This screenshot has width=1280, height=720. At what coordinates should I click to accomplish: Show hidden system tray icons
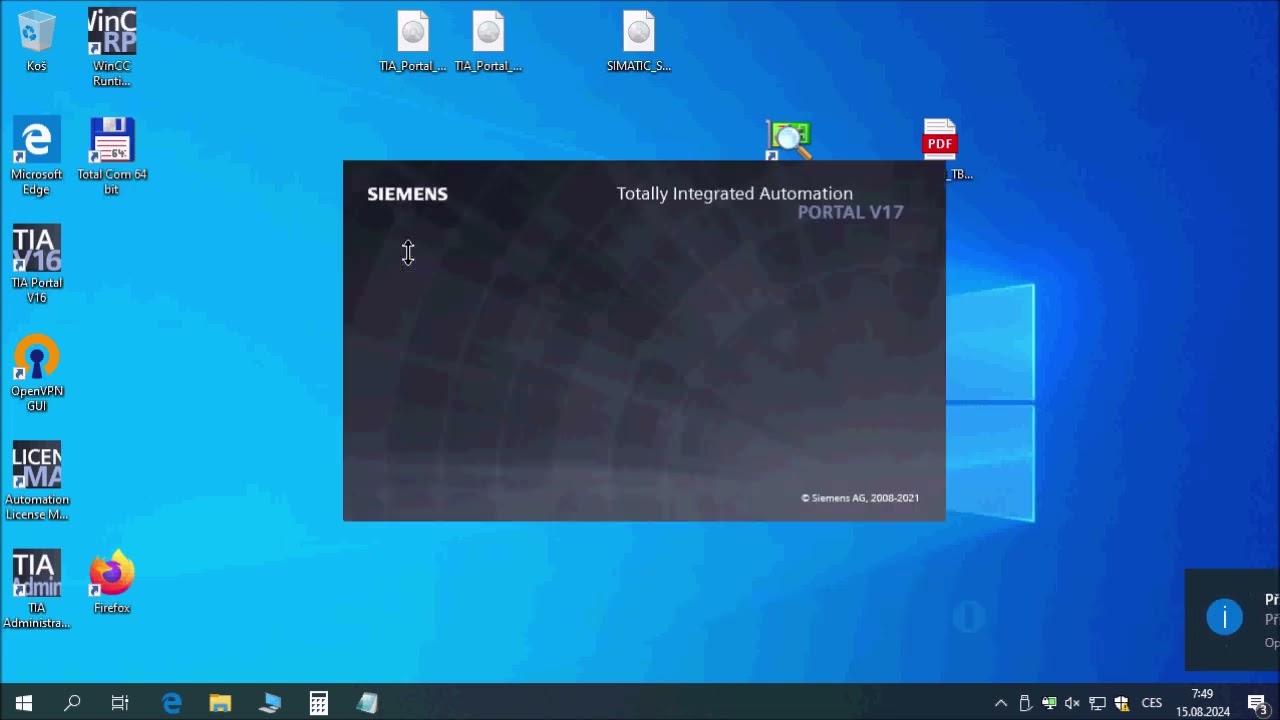(1000, 703)
